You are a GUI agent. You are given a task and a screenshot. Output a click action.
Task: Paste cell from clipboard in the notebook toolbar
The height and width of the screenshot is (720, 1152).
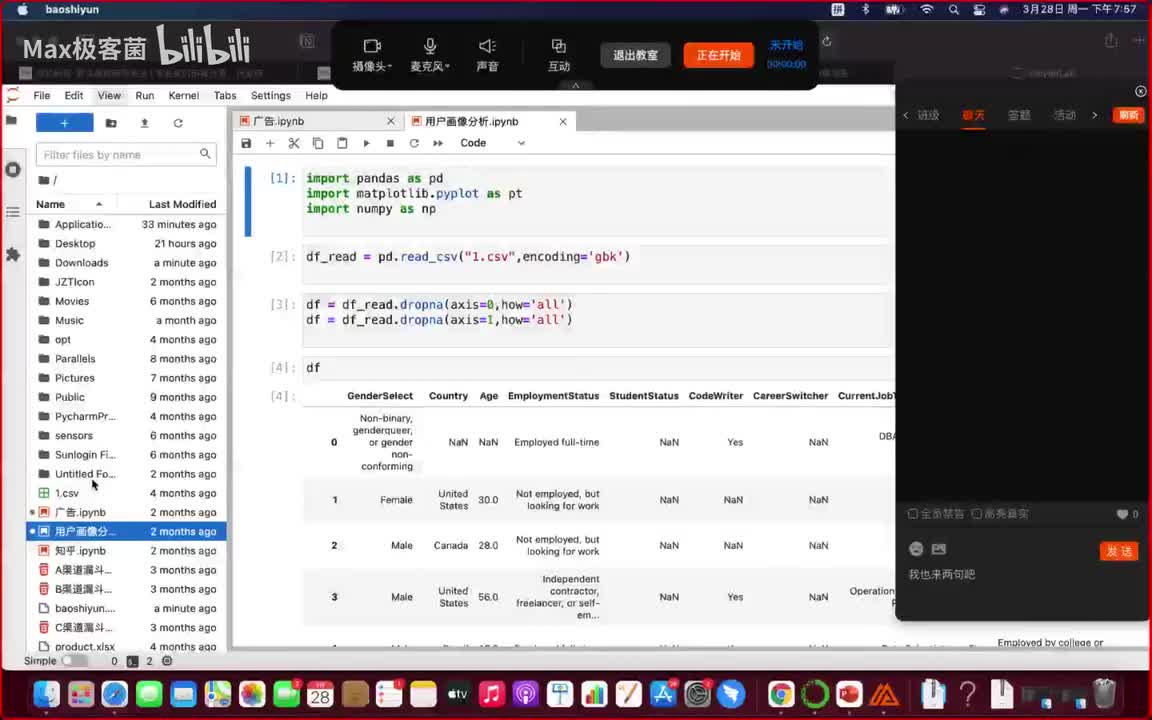[342, 143]
